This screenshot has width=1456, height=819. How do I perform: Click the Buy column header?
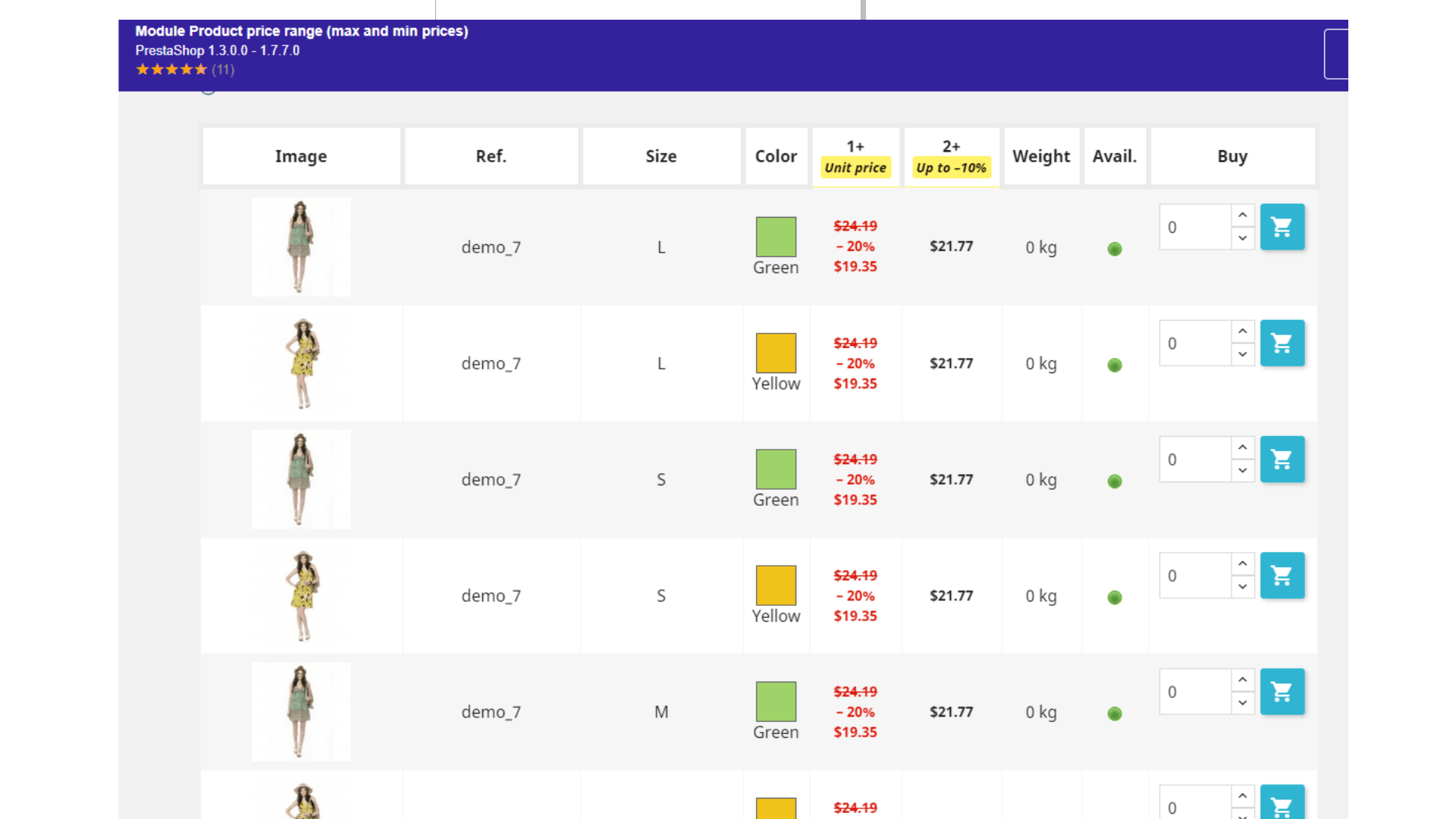pyautogui.click(x=1232, y=156)
